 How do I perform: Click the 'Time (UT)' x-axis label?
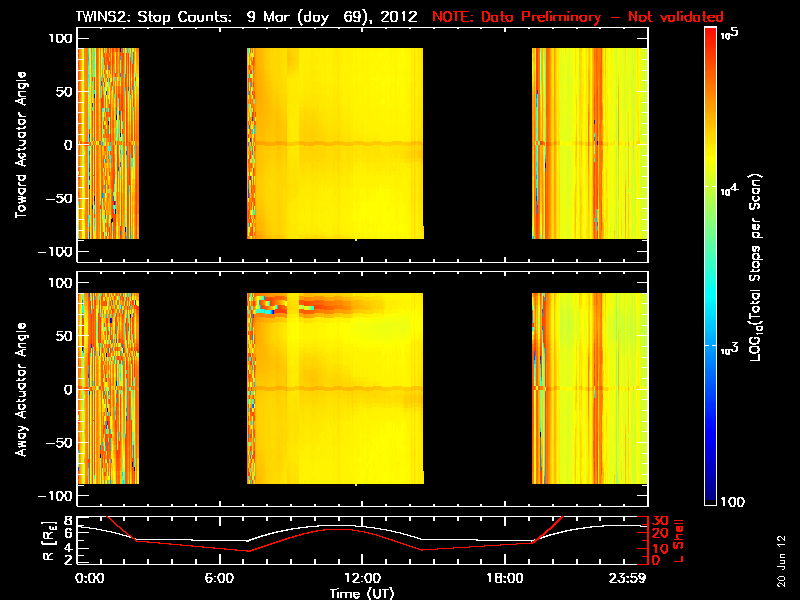361,593
